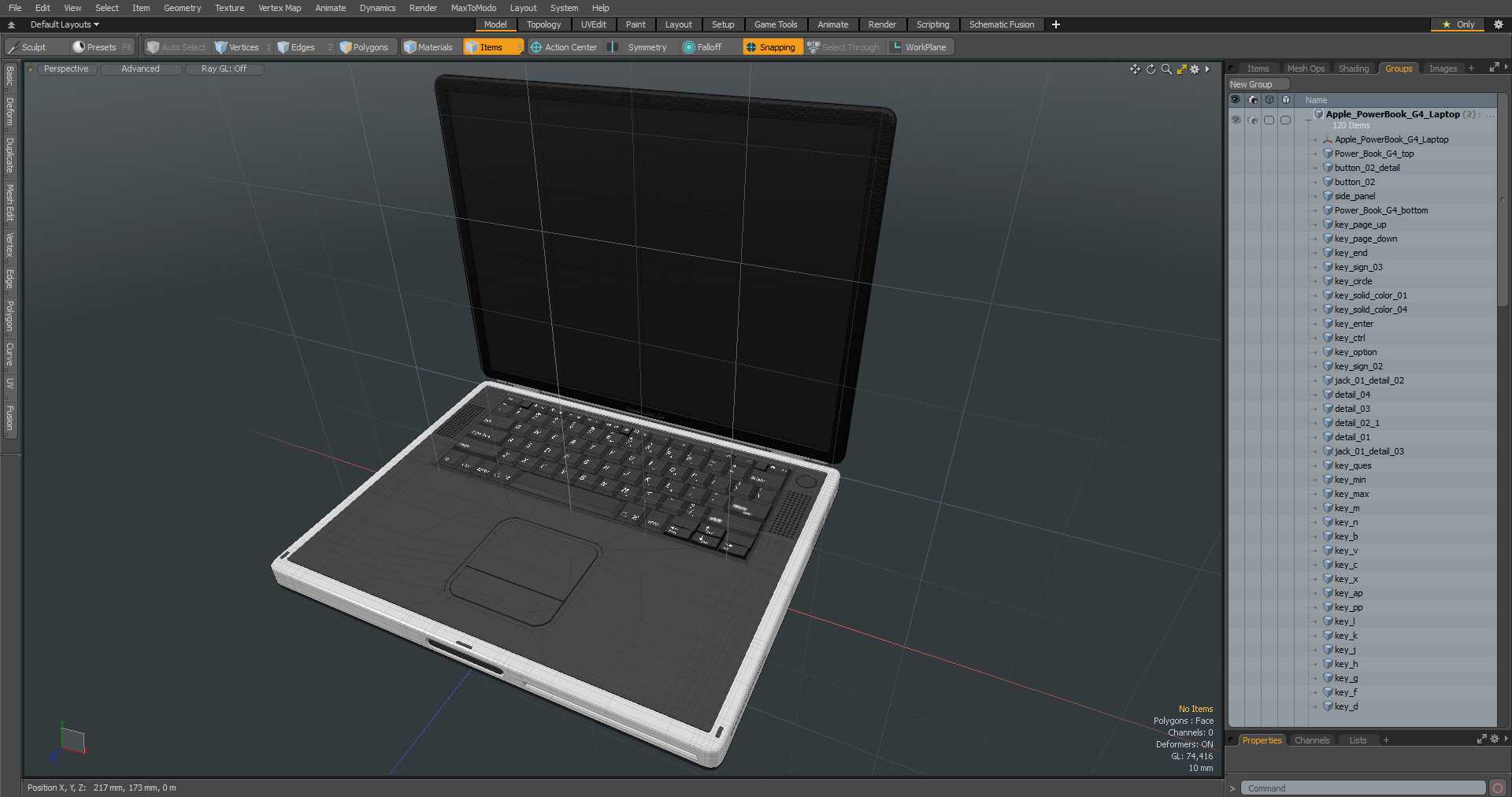Open the Ray GL: Off dropdown
The height and width of the screenshot is (797, 1512).
point(224,69)
